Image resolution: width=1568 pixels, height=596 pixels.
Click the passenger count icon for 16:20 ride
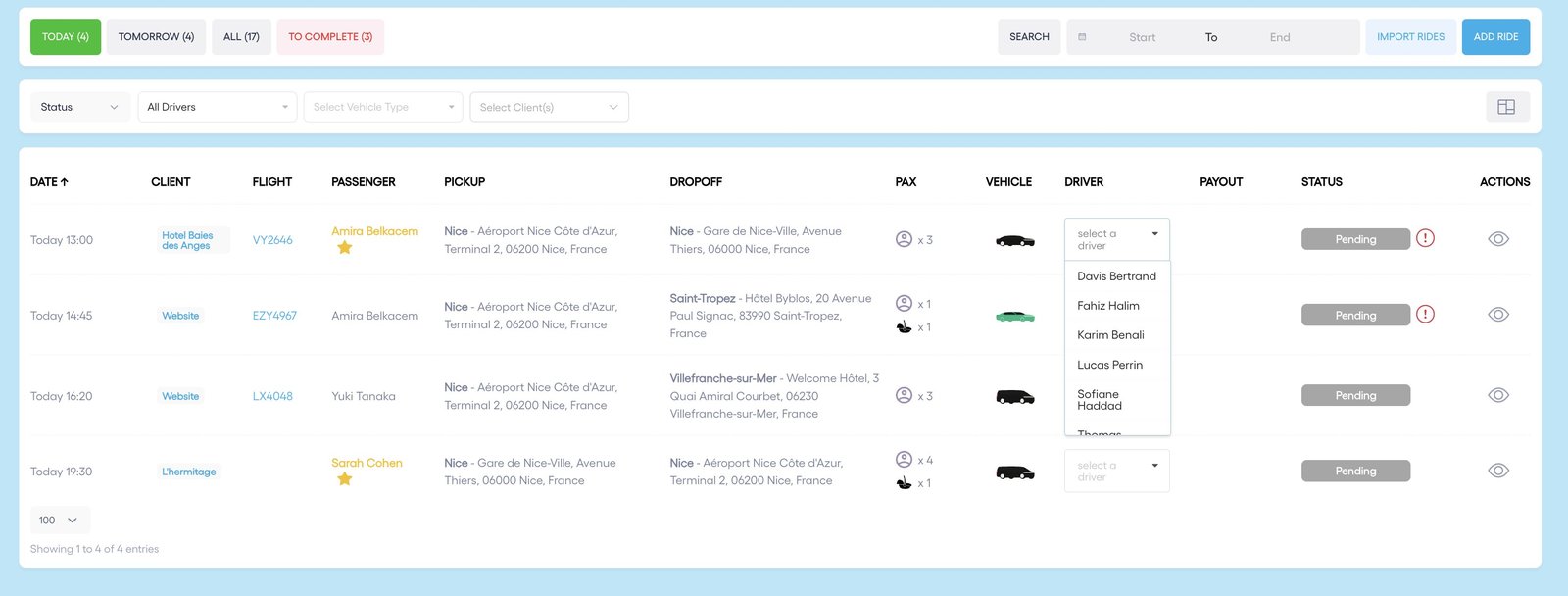tap(904, 395)
